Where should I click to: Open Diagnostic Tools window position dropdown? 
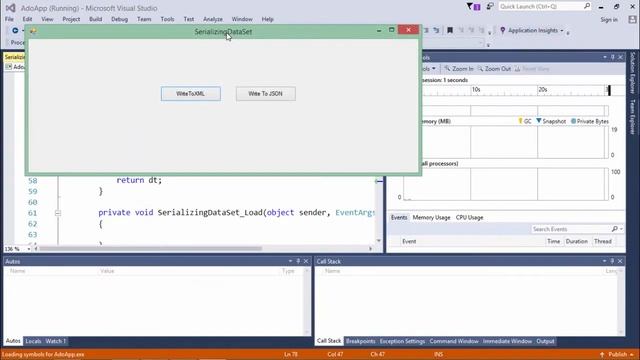tap(604, 58)
